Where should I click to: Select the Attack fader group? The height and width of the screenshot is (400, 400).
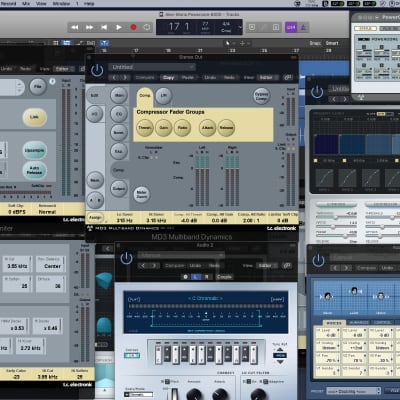pos(207,128)
